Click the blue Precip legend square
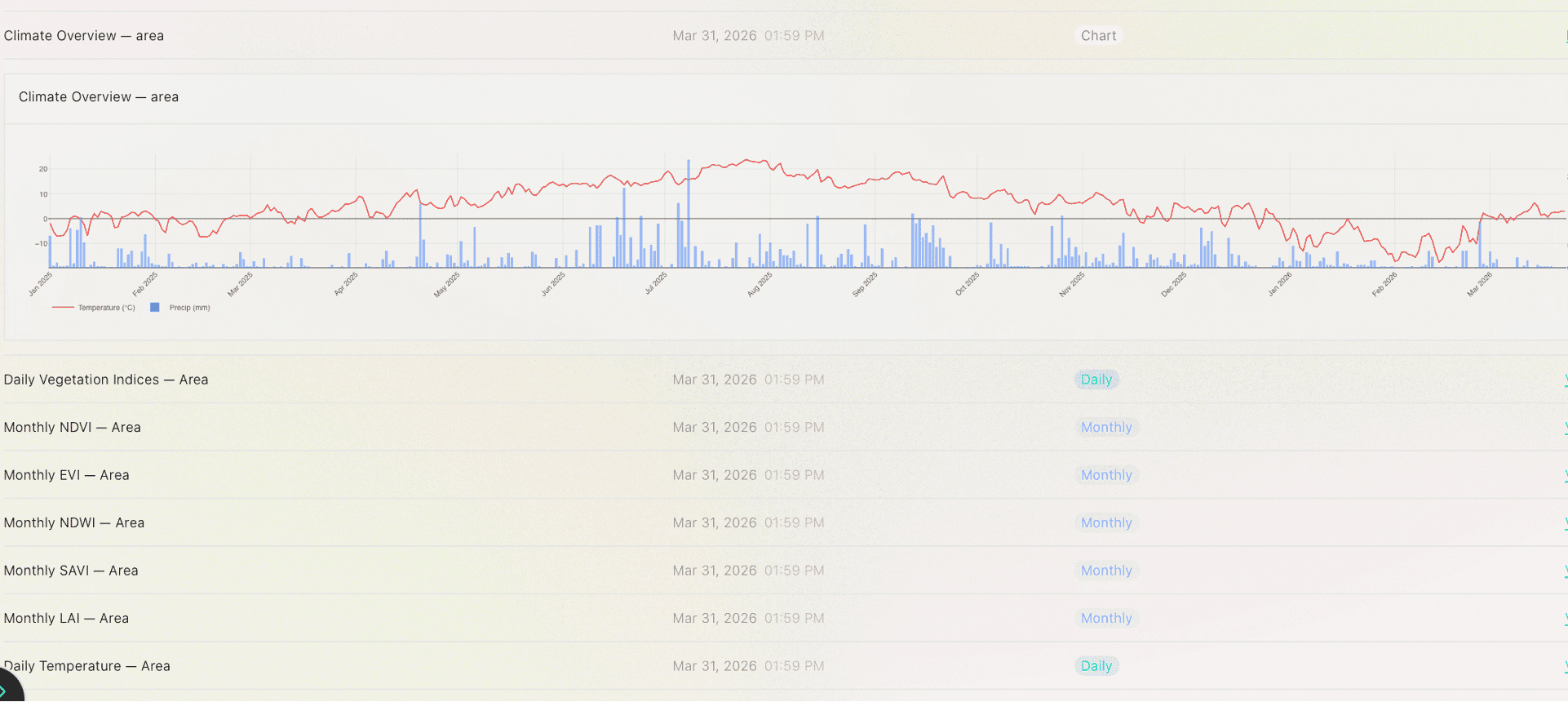 point(155,308)
